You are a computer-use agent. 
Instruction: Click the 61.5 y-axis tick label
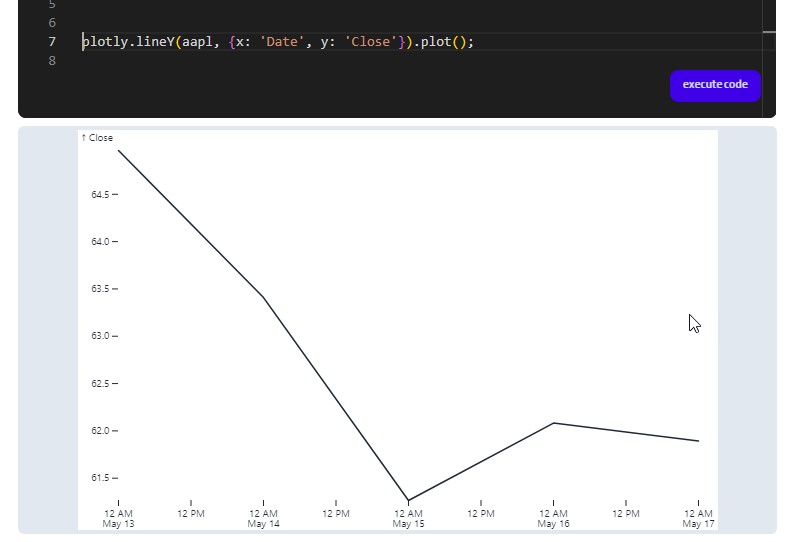[100, 478]
